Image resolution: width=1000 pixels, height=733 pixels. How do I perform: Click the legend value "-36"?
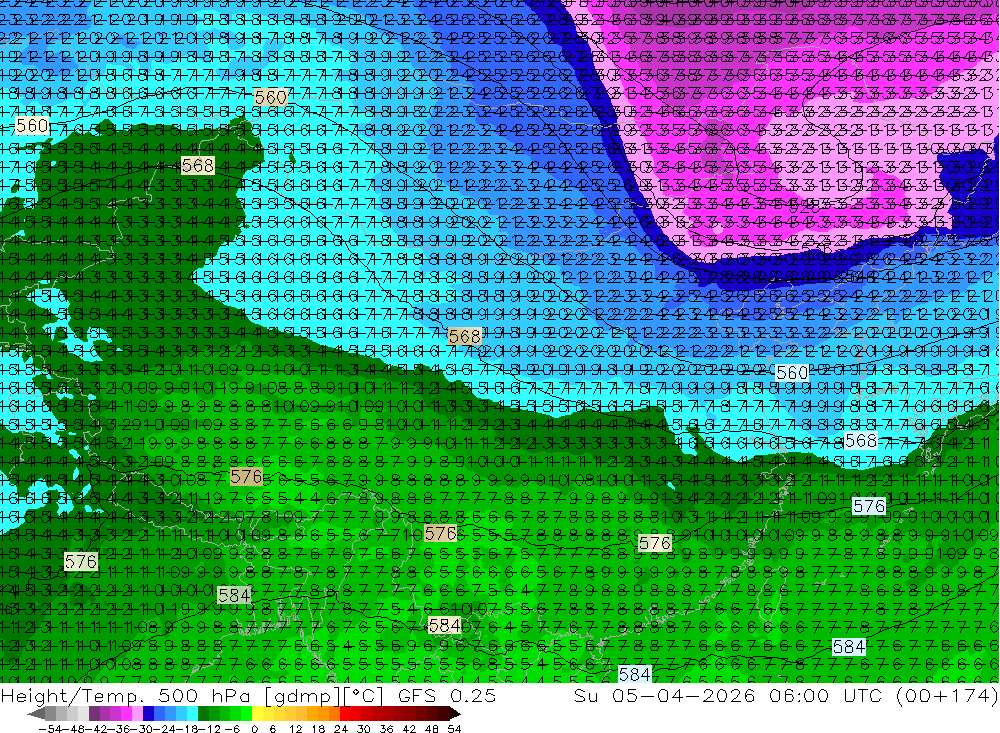point(119,729)
